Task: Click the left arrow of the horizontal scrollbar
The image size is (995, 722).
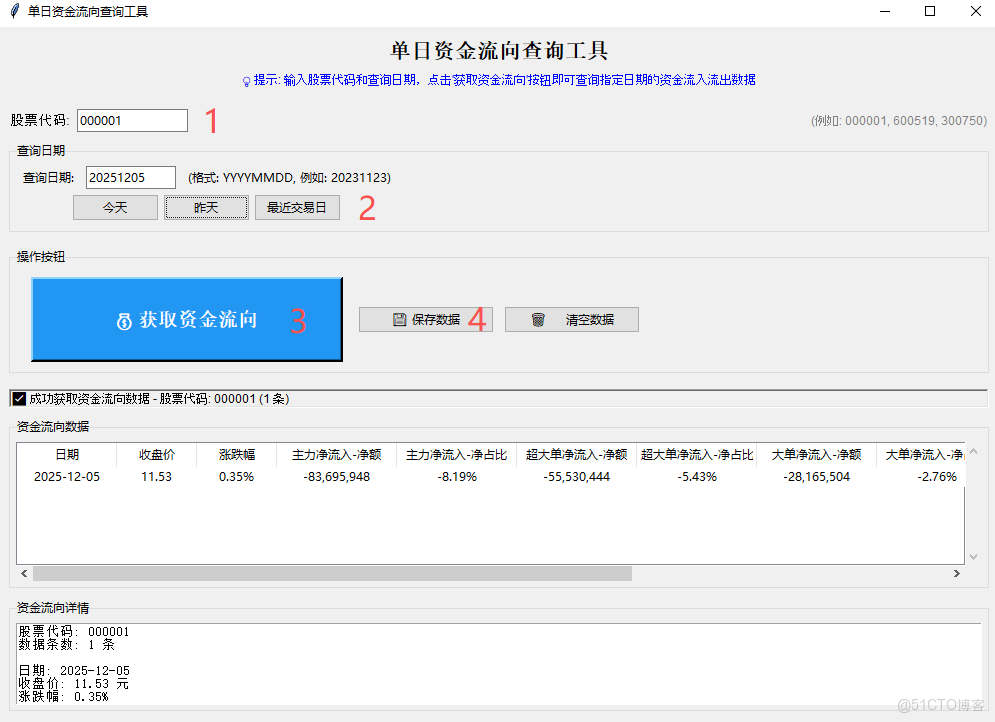Action: [x=23, y=573]
